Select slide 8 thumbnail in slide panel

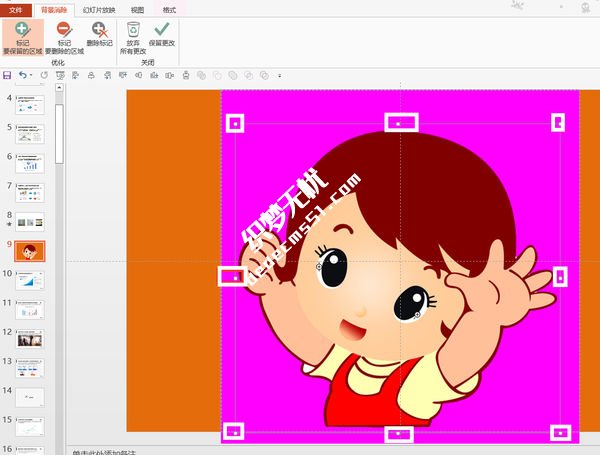pos(31,221)
